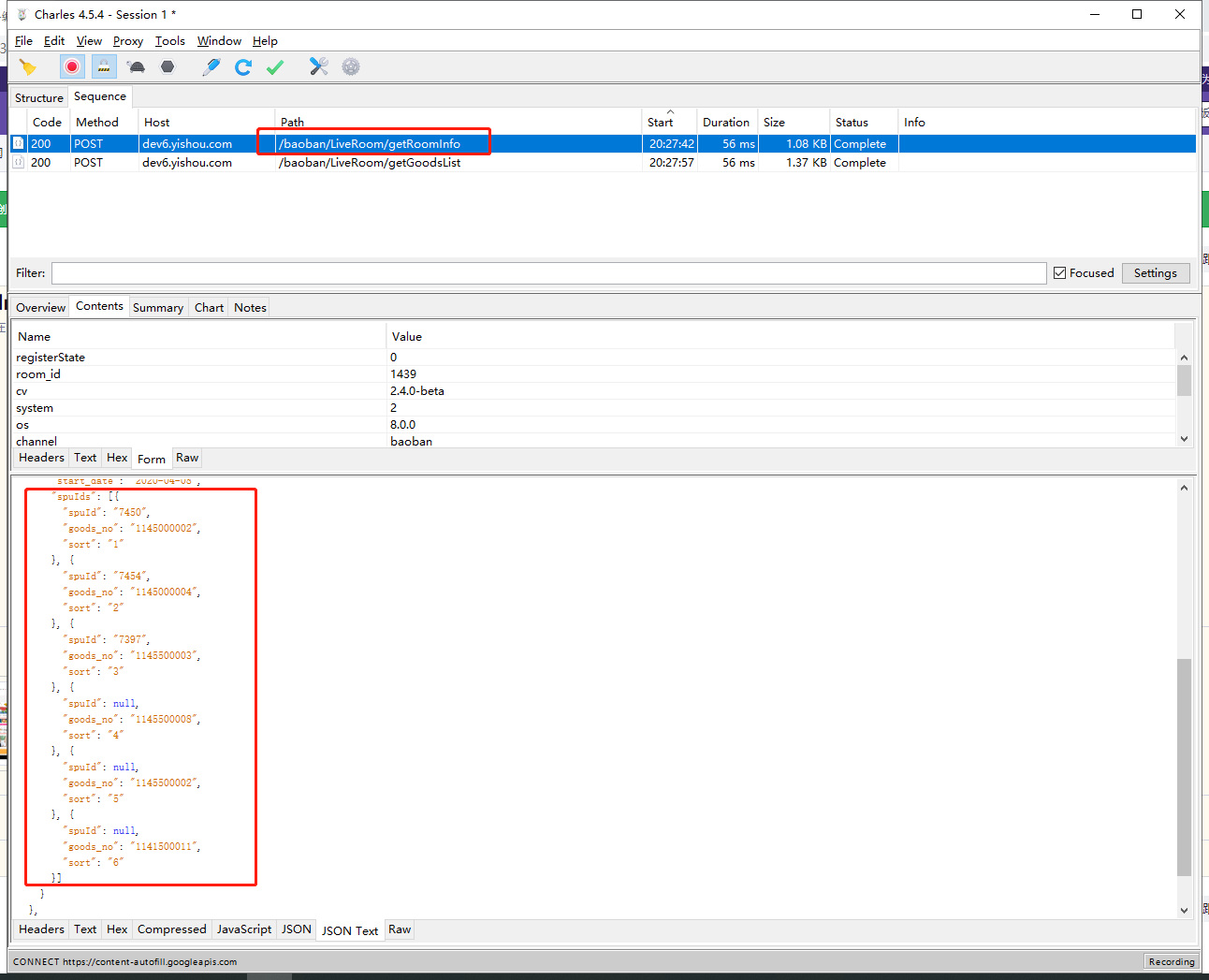This screenshot has height=980, width=1209.
Task: Click the form table scroll up arrow
Action: click(x=1184, y=358)
